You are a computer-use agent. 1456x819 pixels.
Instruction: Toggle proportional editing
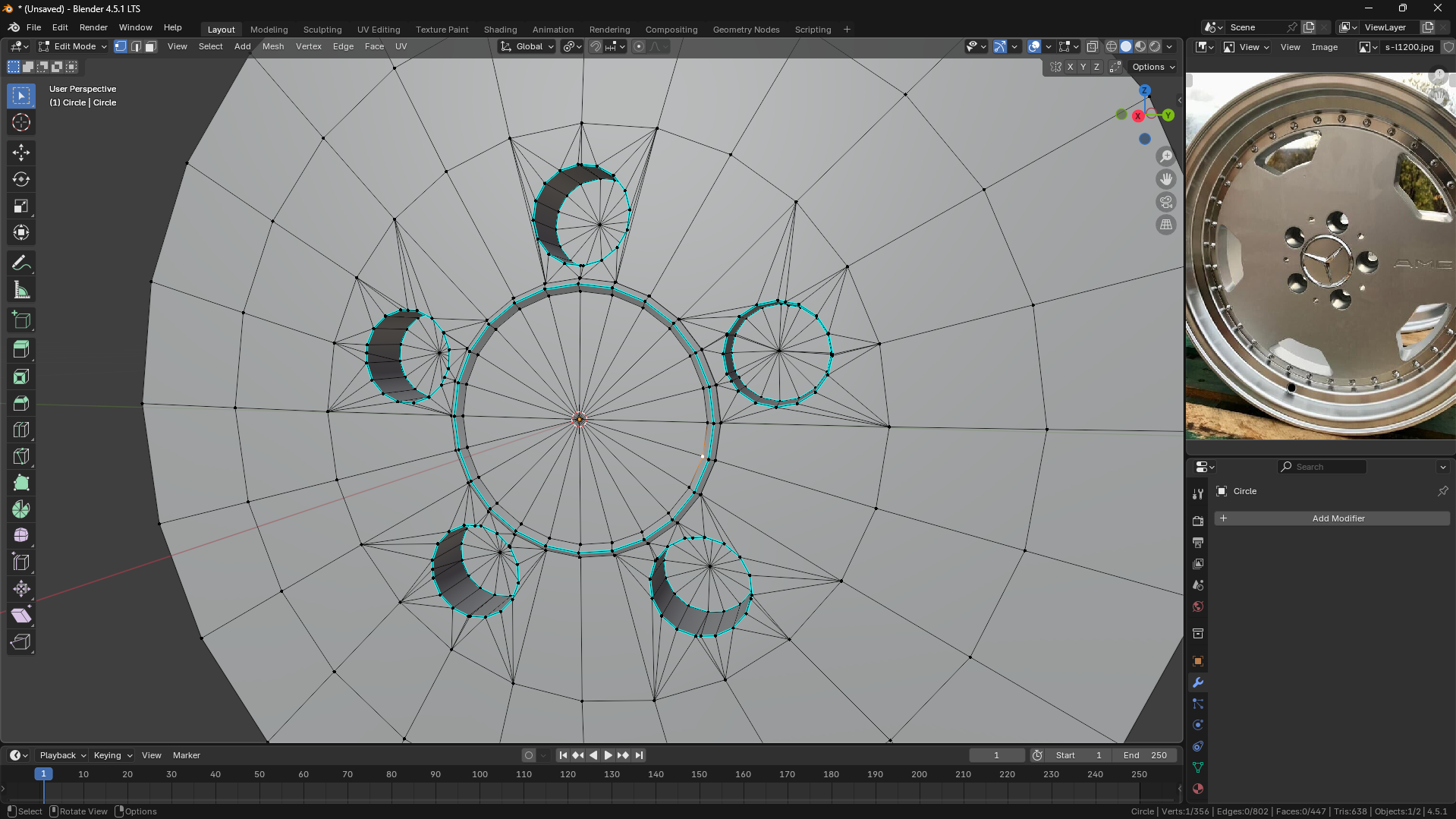click(639, 46)
